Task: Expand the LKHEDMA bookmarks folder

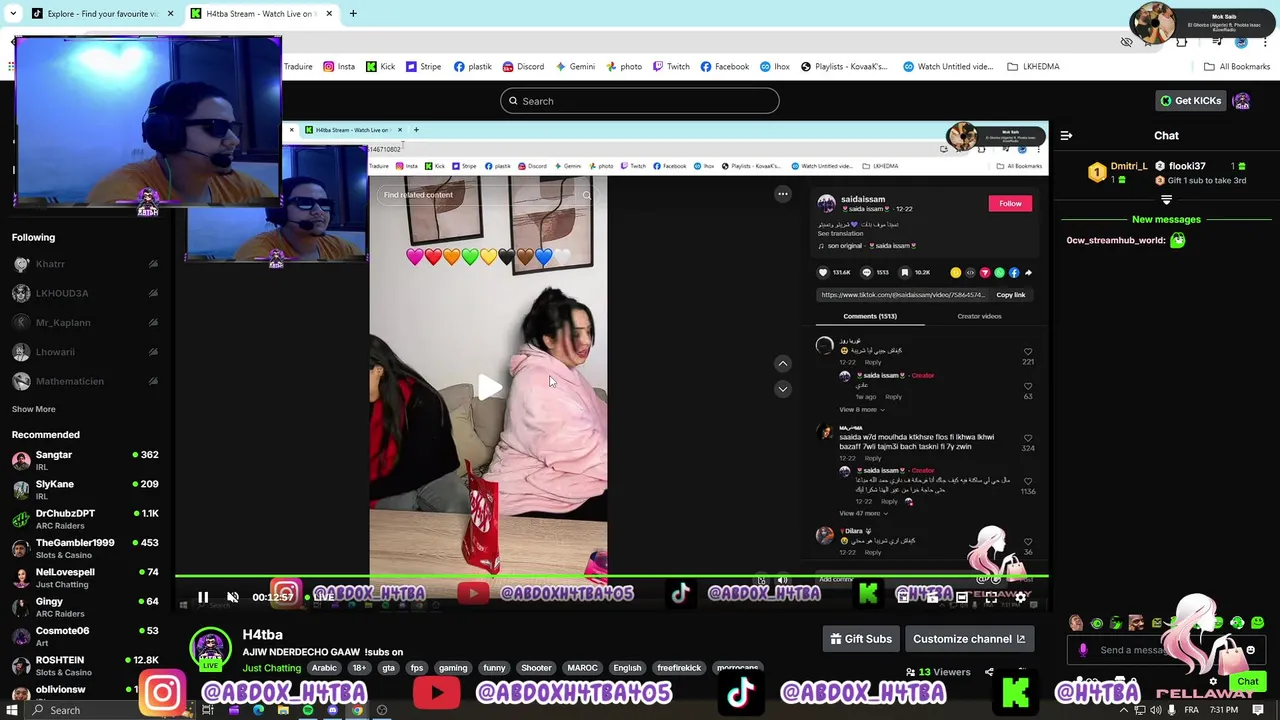Action: pyautogui.click(x=1033, y=67)
